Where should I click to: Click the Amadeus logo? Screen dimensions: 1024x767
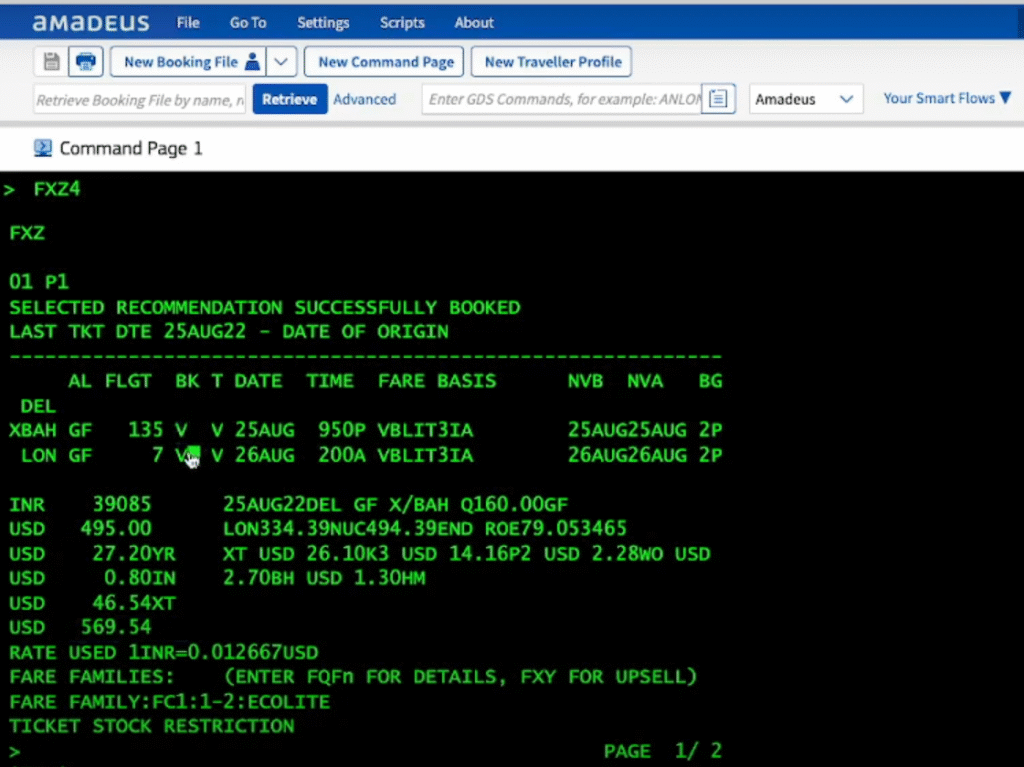click(x=91, y=23)
